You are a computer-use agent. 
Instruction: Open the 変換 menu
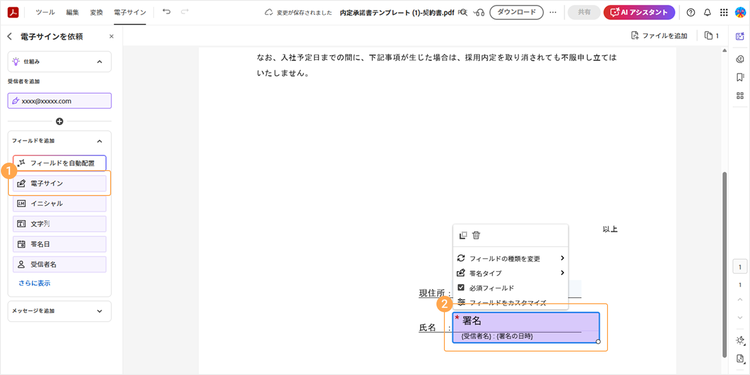tap(97, 12)
